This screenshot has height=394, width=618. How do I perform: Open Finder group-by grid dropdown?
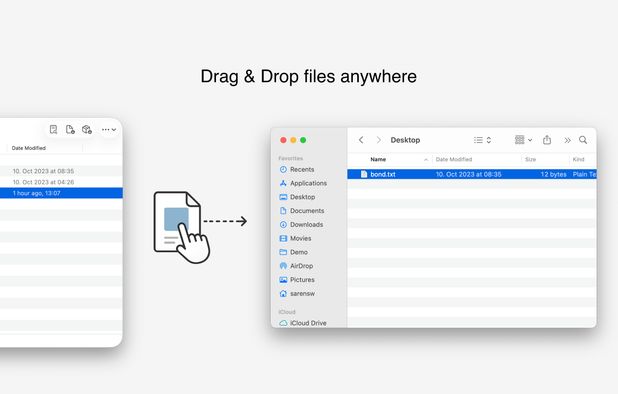523,140
